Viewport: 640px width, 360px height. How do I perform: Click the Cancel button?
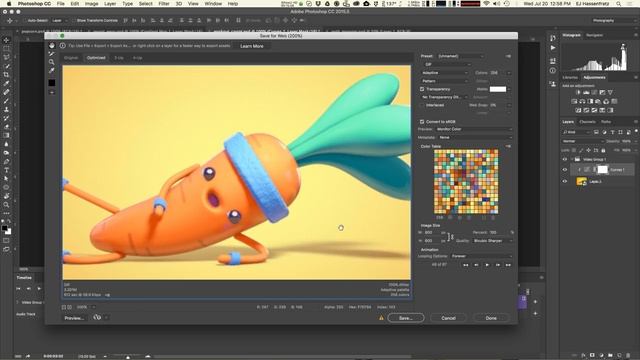tap(448, 318)
